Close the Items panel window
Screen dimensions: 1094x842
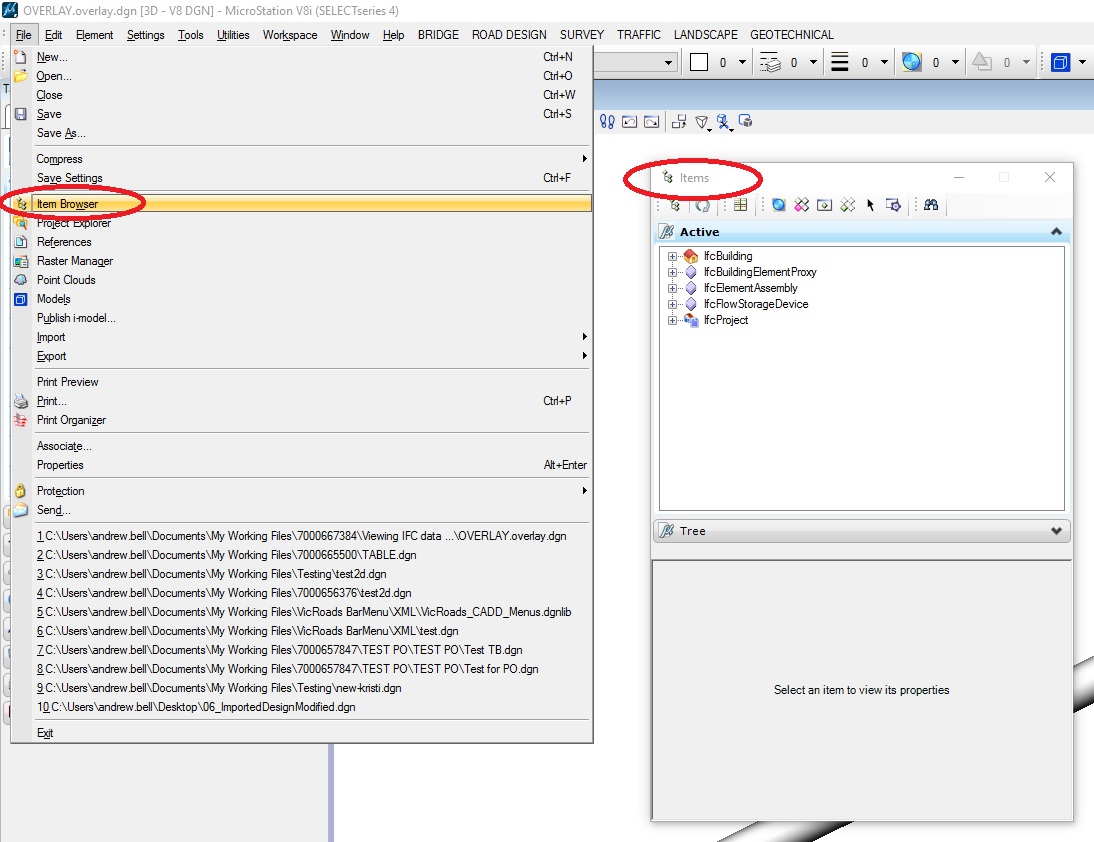[1050, 177]
